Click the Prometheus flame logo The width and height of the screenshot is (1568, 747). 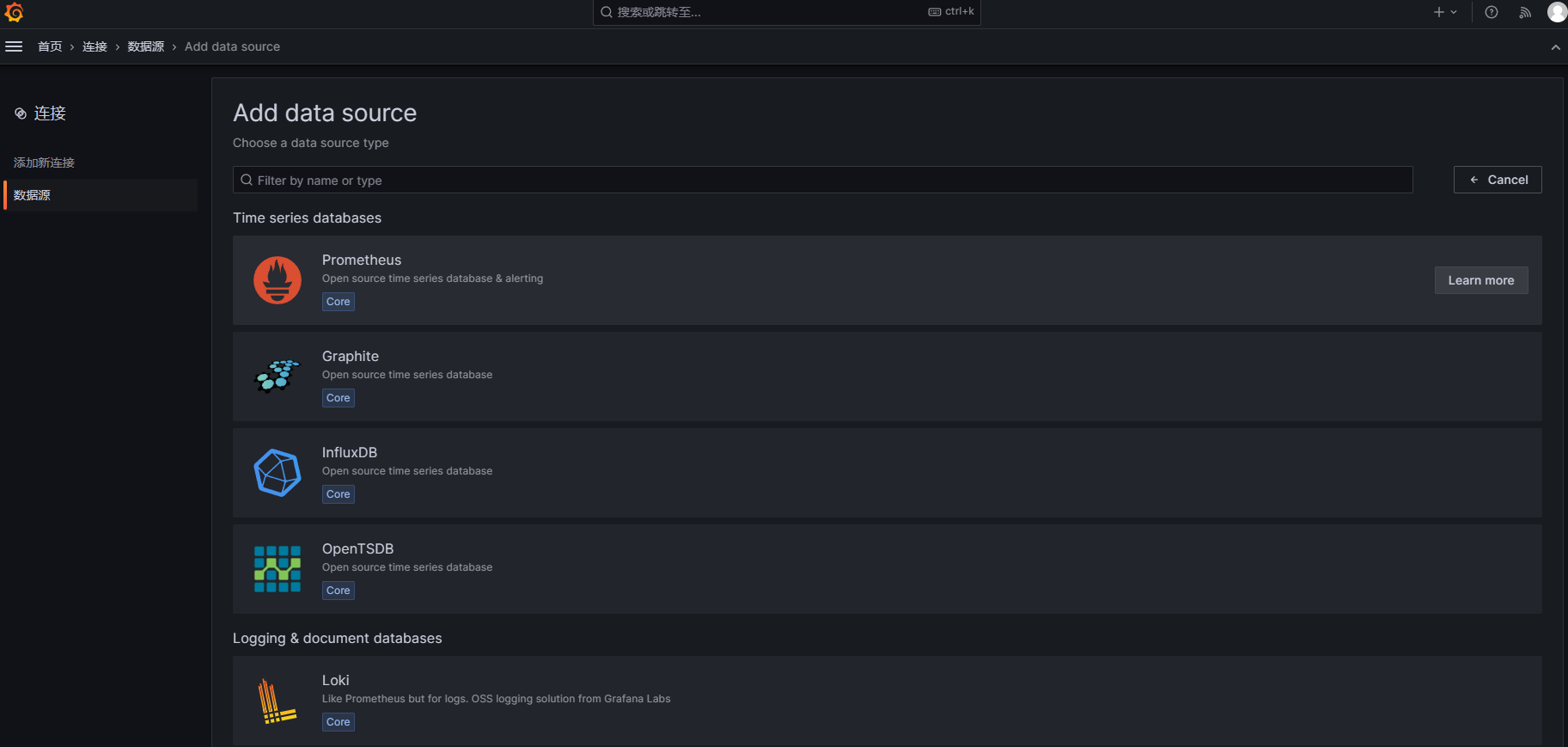pyautogui.click(x=278, y=280)
